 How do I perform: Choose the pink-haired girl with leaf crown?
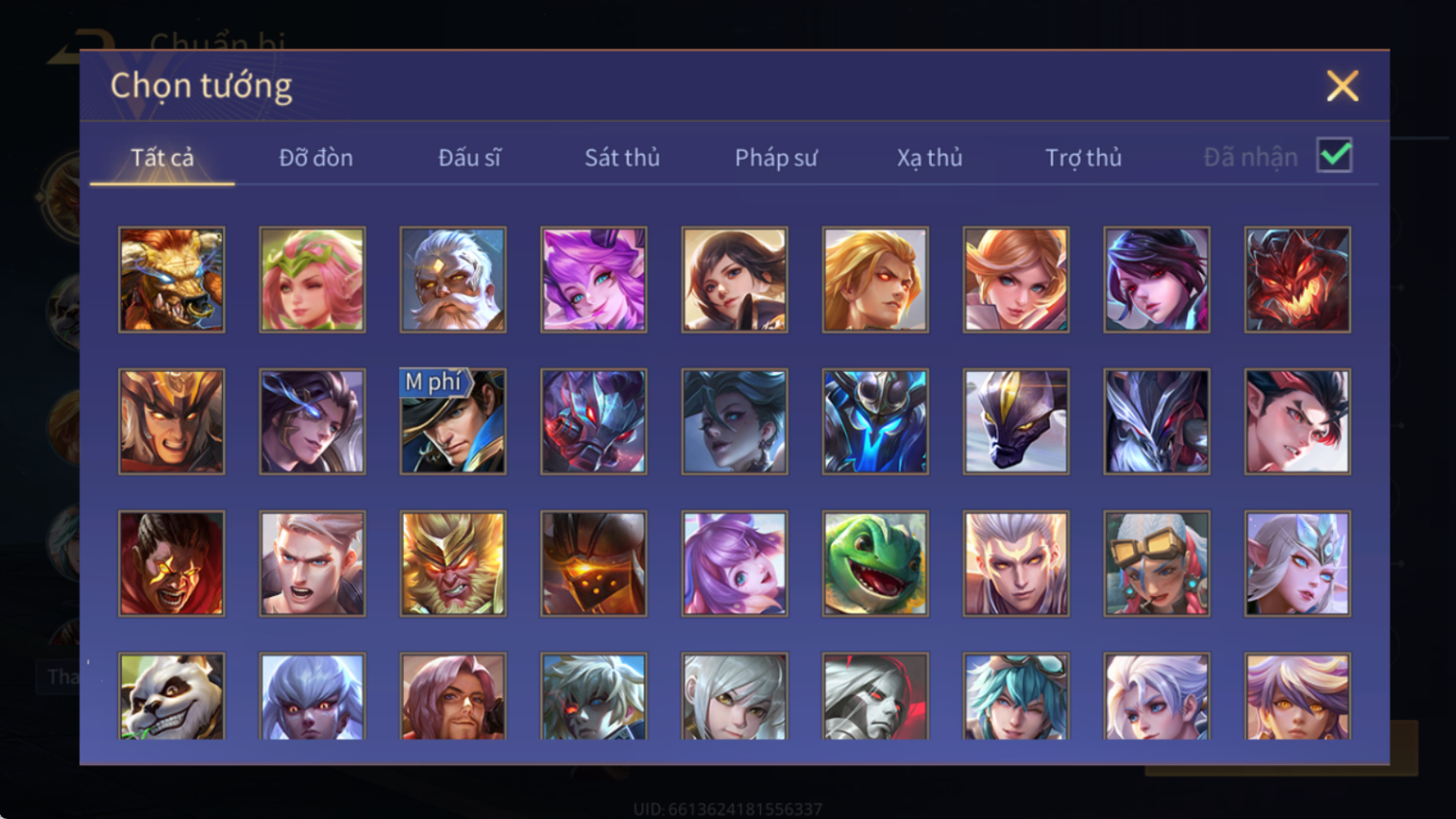pyautogui.click(x=313, y=280)
